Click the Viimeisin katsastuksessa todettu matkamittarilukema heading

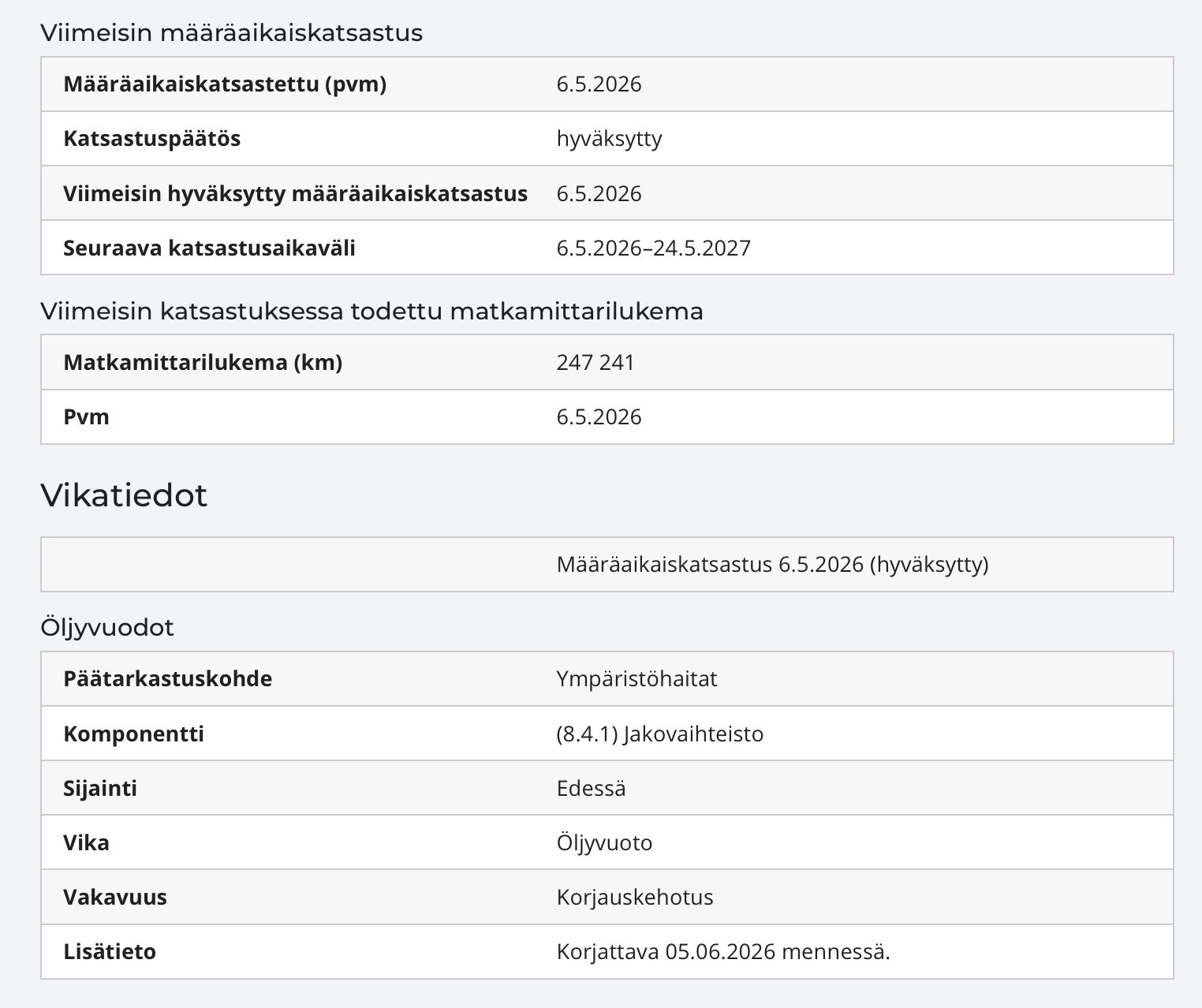pyautogui.click(x=371, y=312)
